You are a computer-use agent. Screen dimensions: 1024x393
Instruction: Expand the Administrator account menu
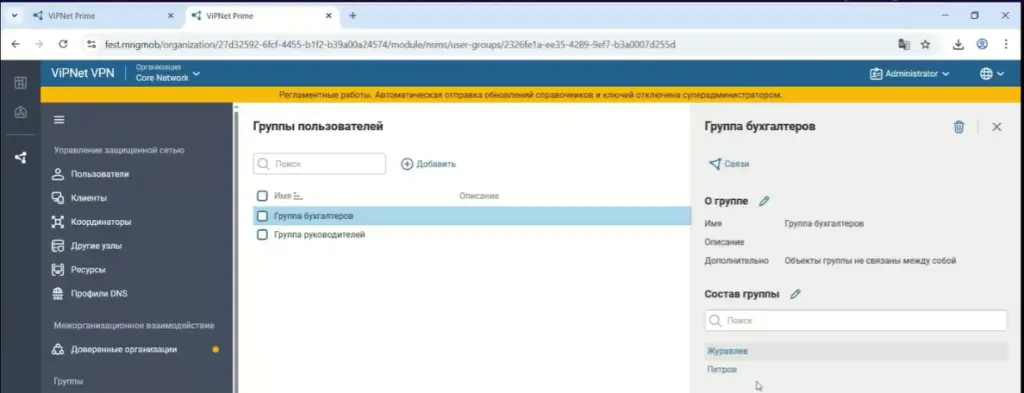[x=909, y=74]
